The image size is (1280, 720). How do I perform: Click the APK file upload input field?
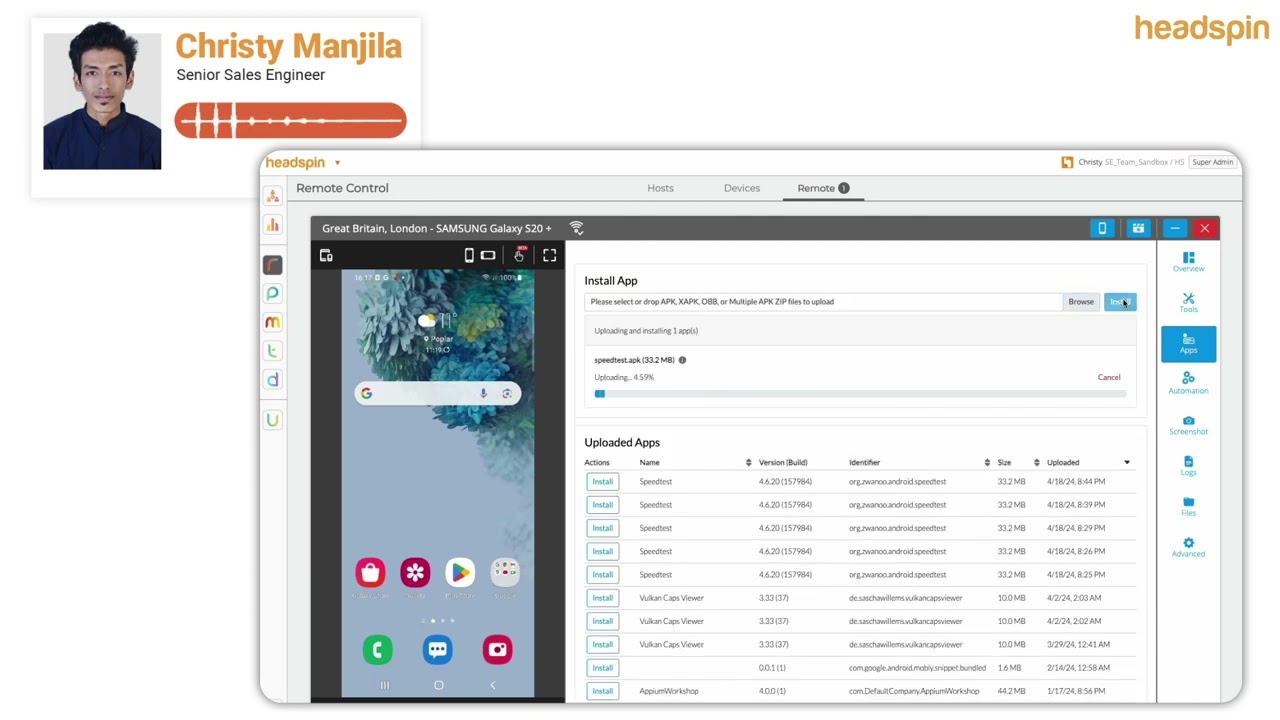(x=824, y=302)
